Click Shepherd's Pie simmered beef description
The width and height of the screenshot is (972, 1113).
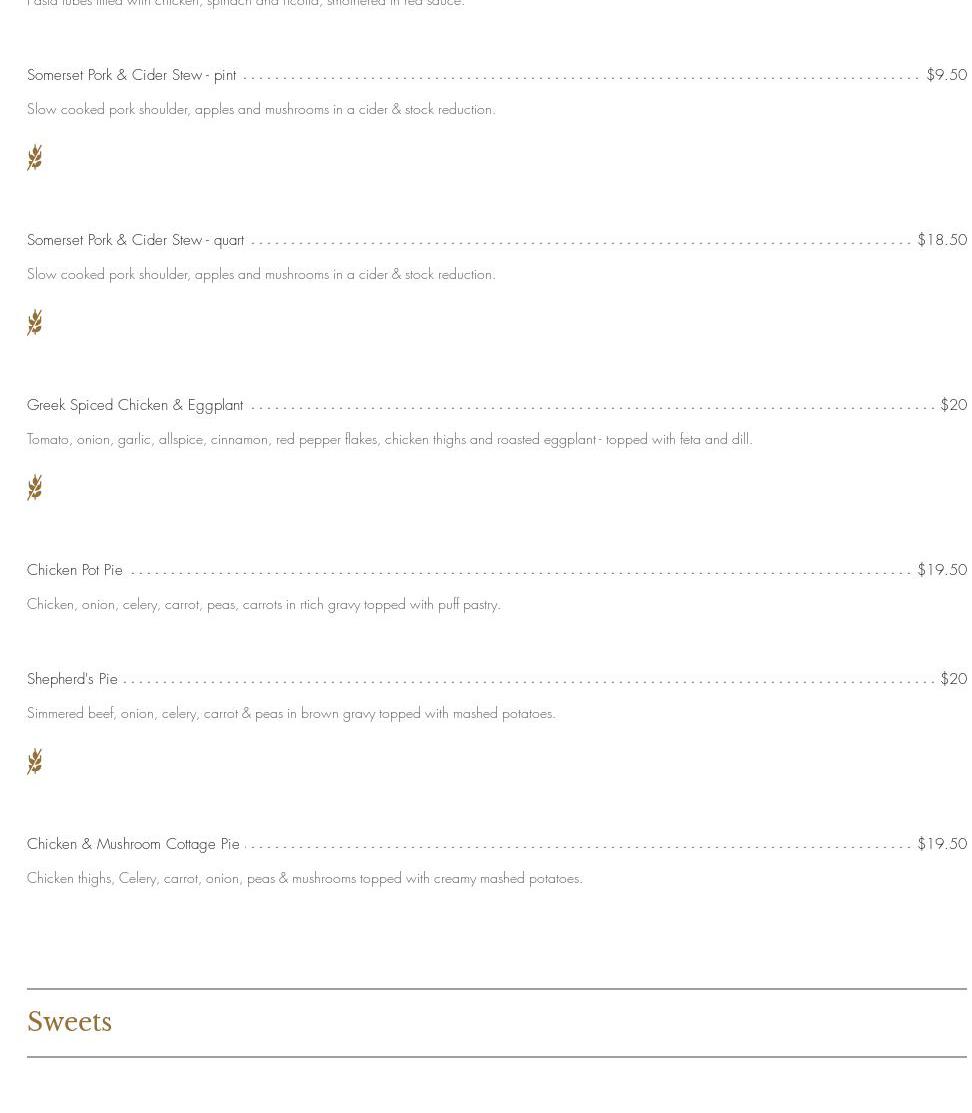pyautogui.click(x=291, y=713)
